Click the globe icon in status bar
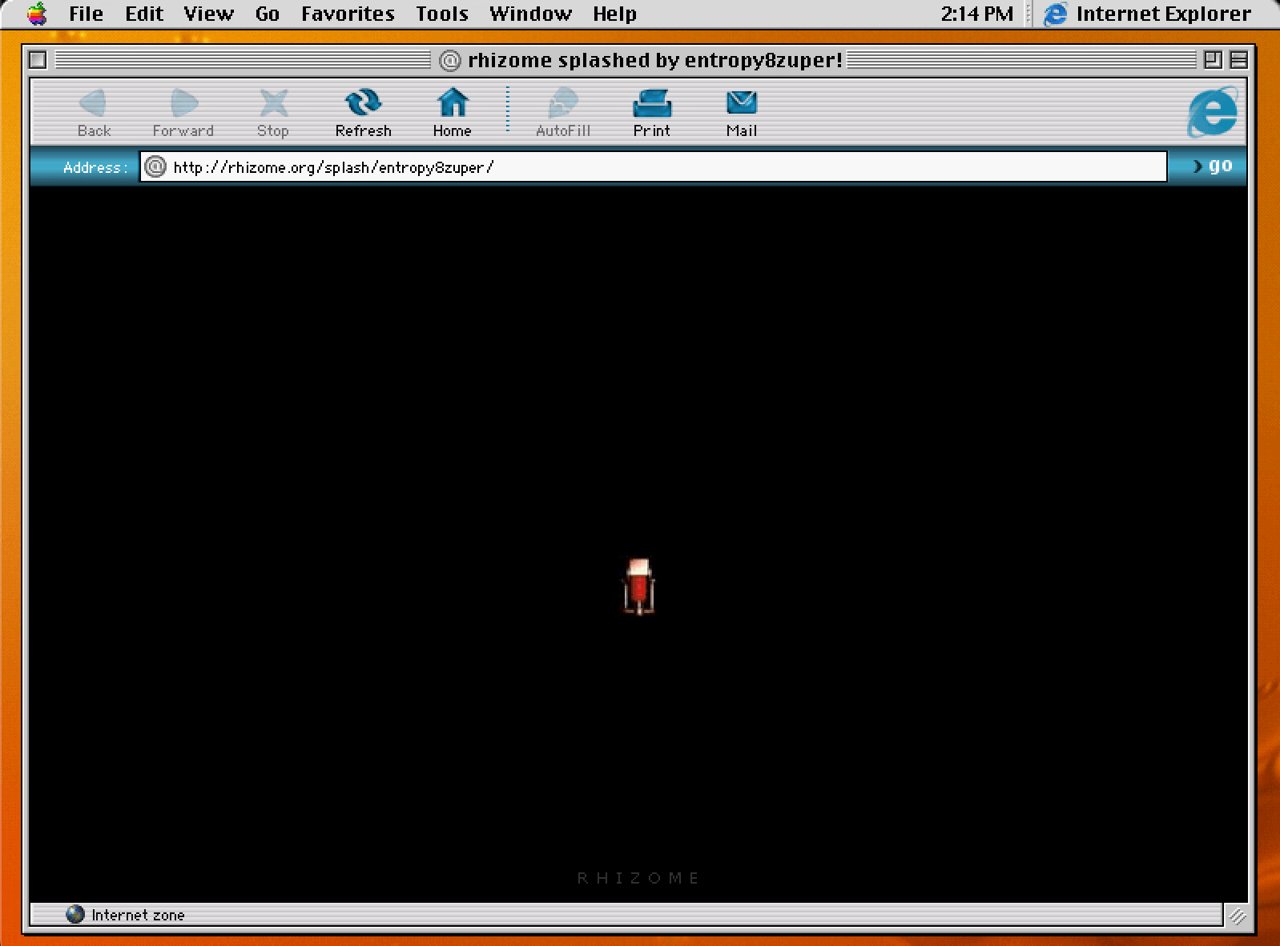 (75, 915)
